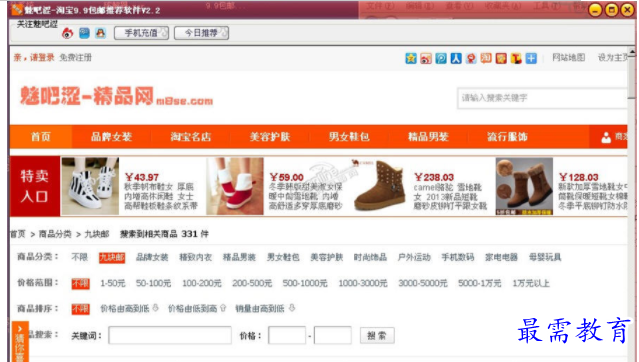Click 免费注册 register link
Viewport: 639px width, 362px height.
click(75, 57)
